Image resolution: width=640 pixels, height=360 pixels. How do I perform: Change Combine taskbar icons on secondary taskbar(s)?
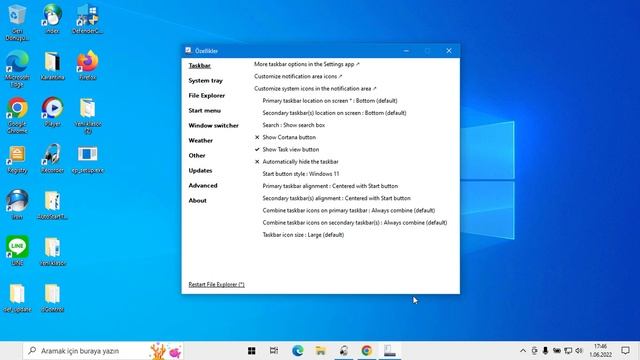[x=355, y=223]
